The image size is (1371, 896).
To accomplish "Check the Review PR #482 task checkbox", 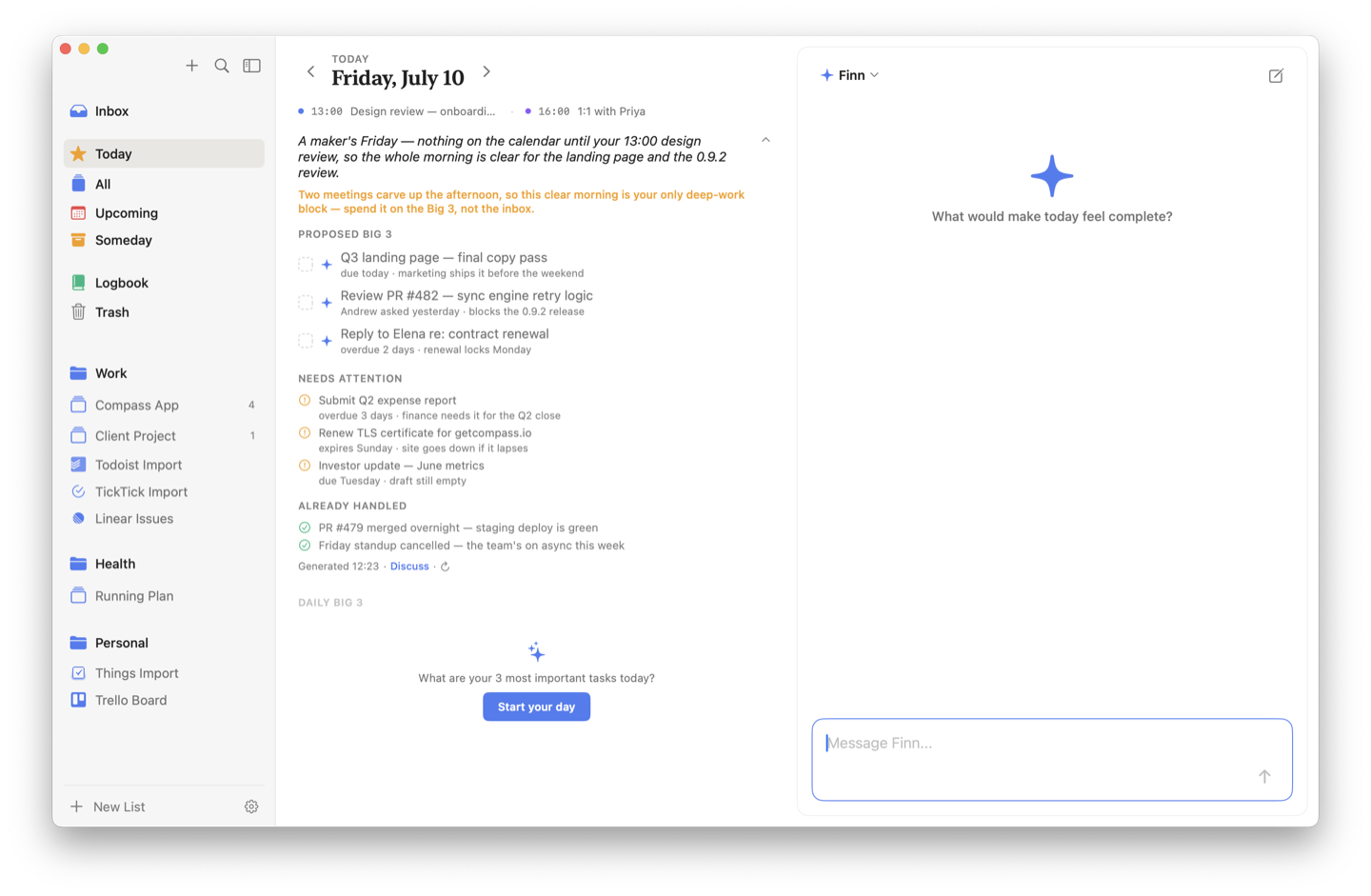I will (x=306, y=302).
